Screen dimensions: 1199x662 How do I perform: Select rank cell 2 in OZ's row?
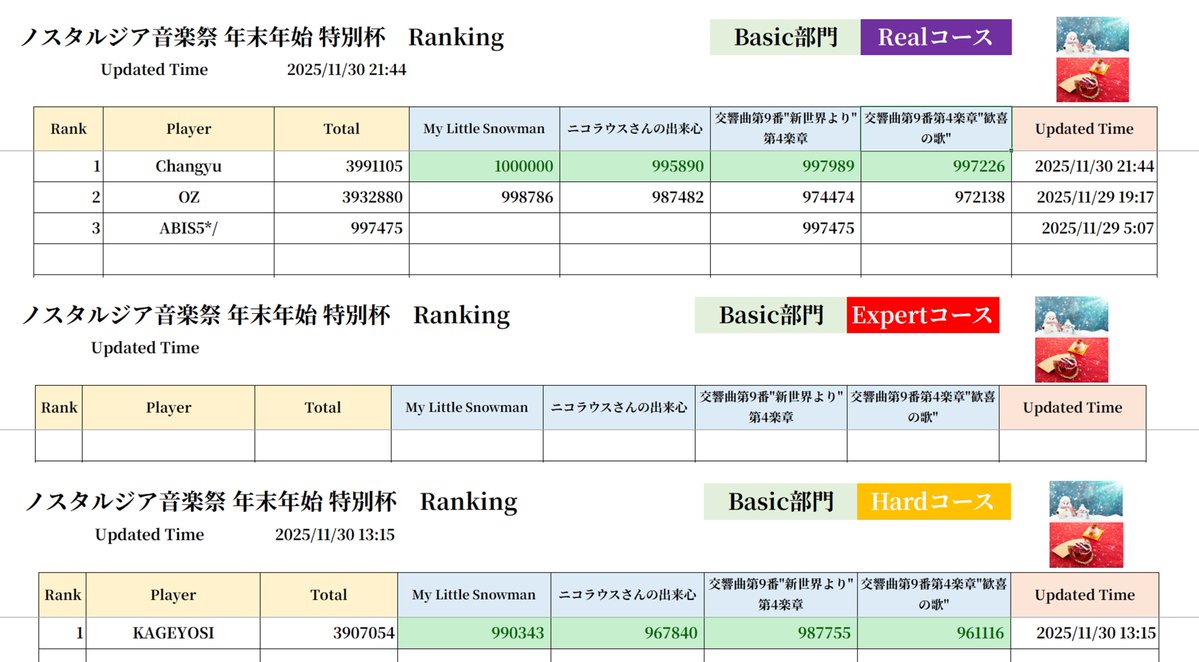[x=68, y=197]
